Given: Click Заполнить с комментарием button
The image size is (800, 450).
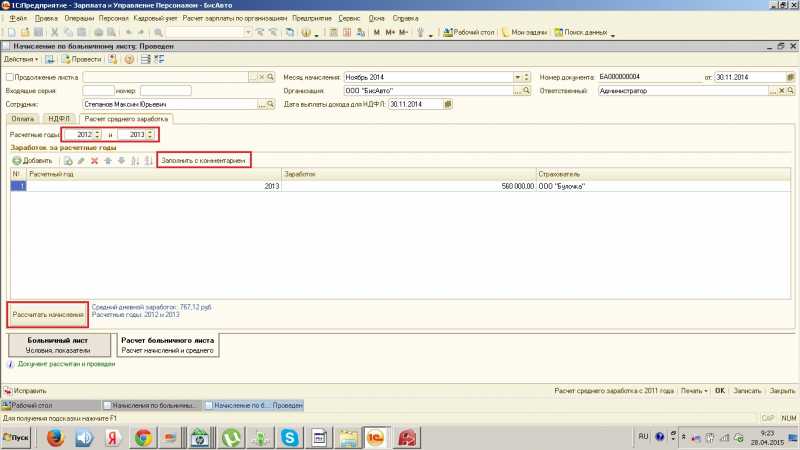Looking at the screenshot, I should coord(204,160).
